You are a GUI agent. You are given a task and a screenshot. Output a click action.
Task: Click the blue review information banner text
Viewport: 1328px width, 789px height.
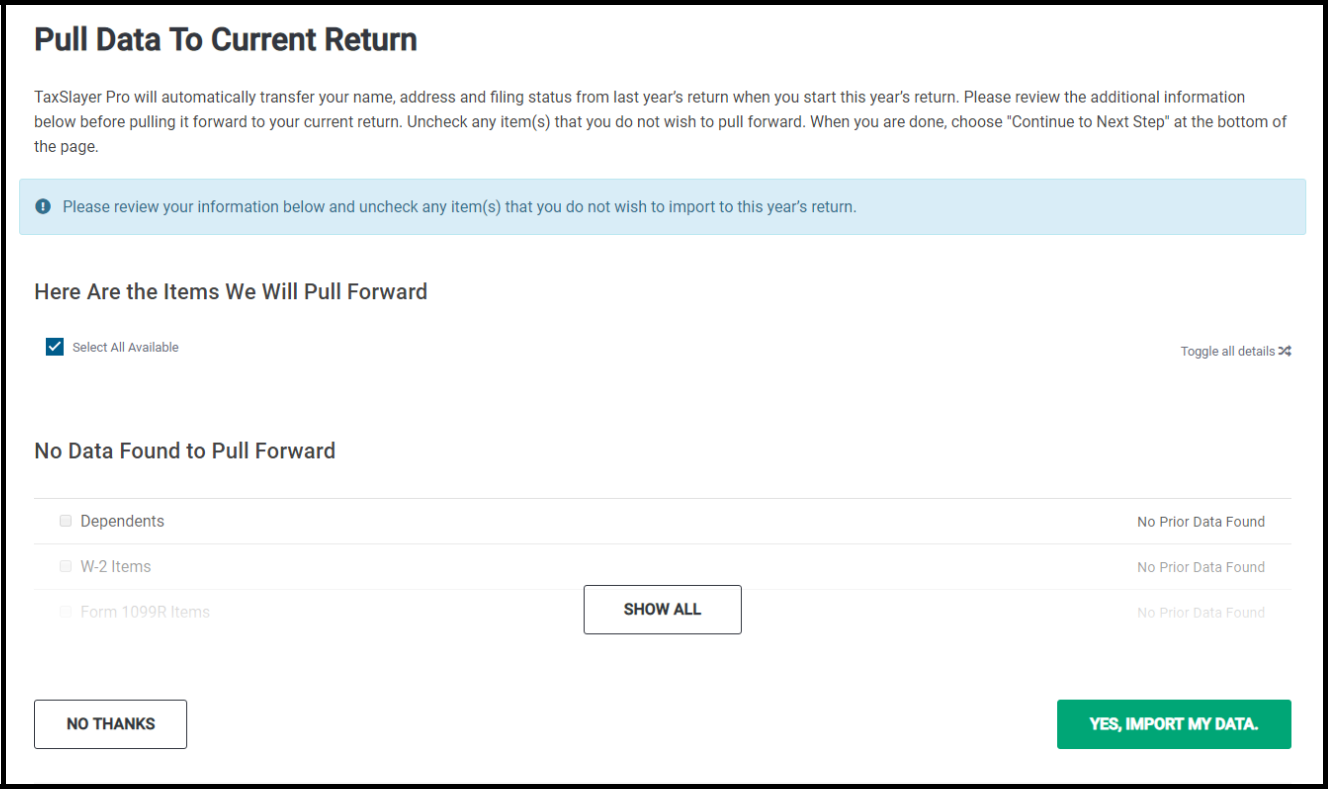[459, 207]
